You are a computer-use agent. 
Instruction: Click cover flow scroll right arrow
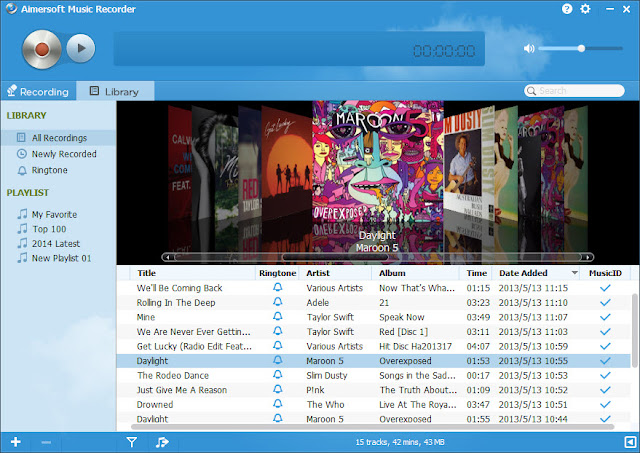(587, 257)
